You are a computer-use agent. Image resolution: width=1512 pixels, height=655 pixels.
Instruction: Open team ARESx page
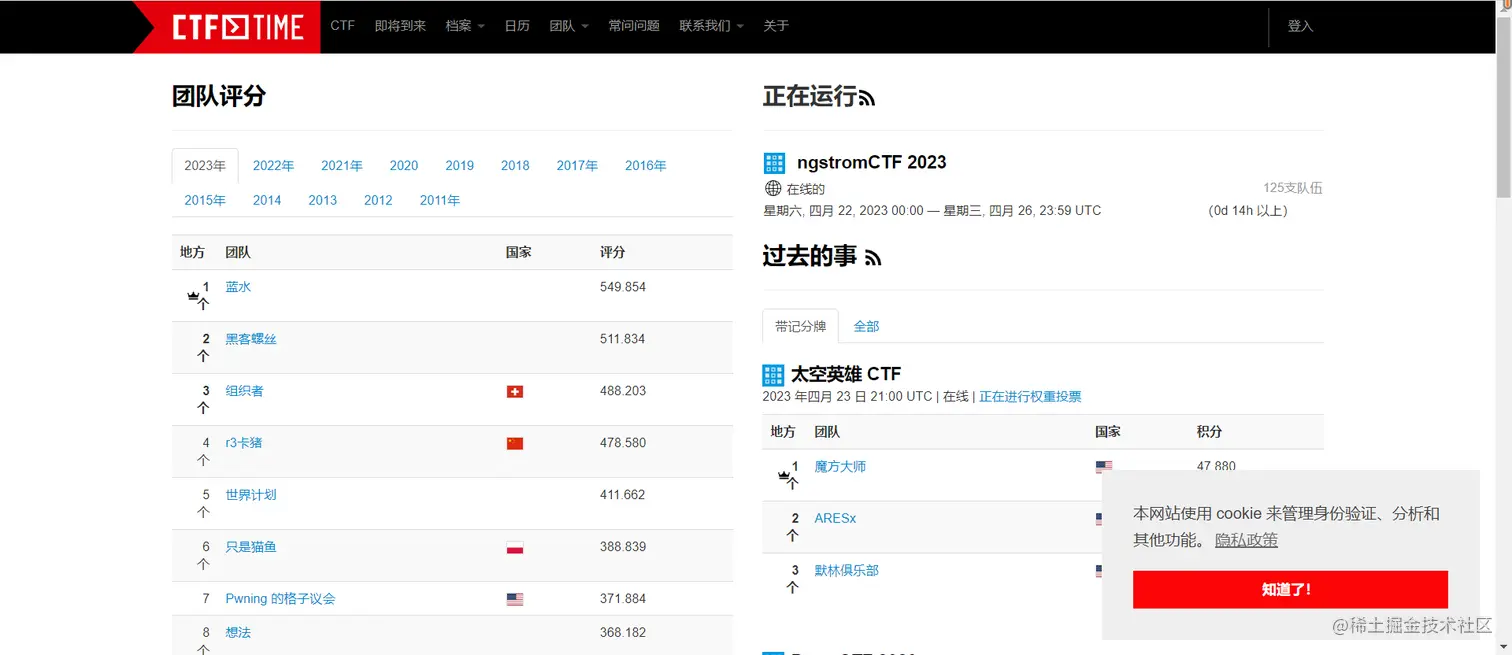[x=835, y=519]
